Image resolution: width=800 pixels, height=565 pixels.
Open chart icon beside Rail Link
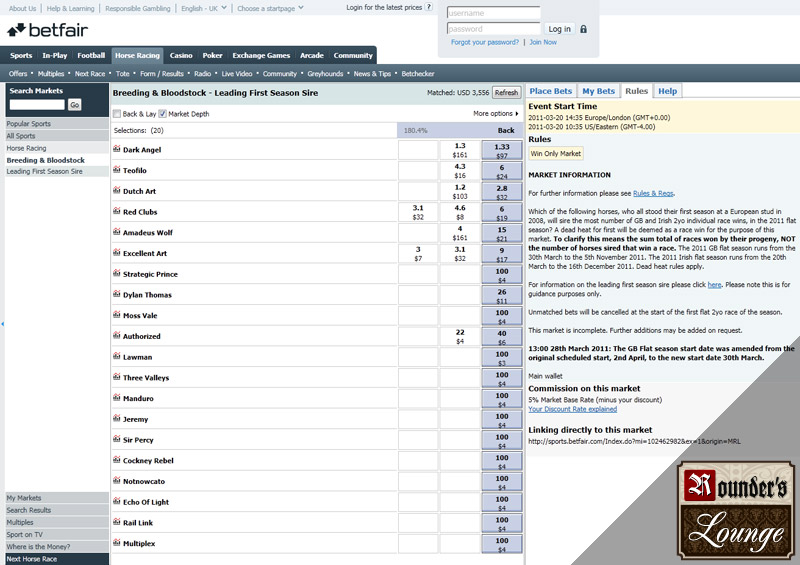tap(116, 522)
